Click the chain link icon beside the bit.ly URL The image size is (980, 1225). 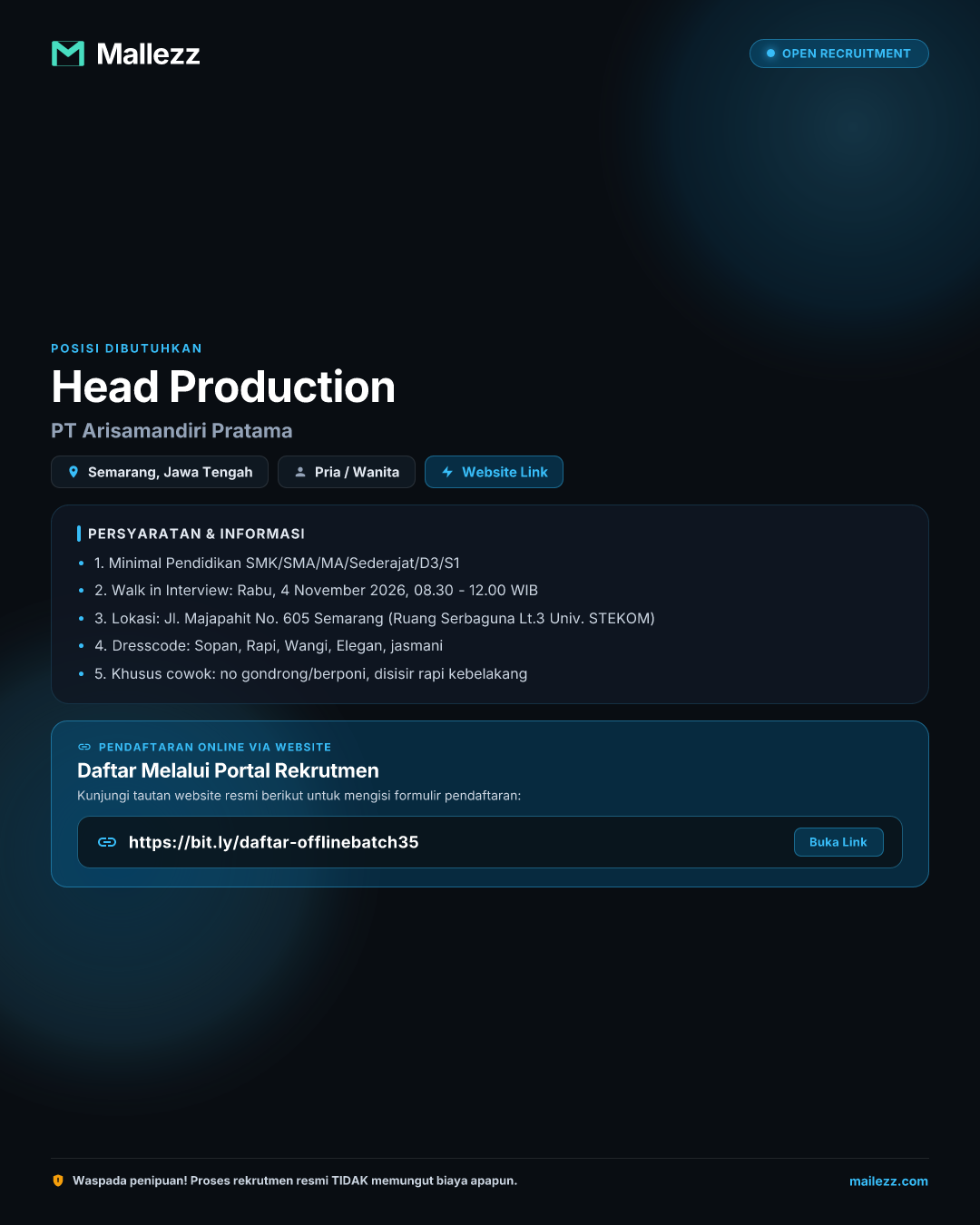click(107, 842)
